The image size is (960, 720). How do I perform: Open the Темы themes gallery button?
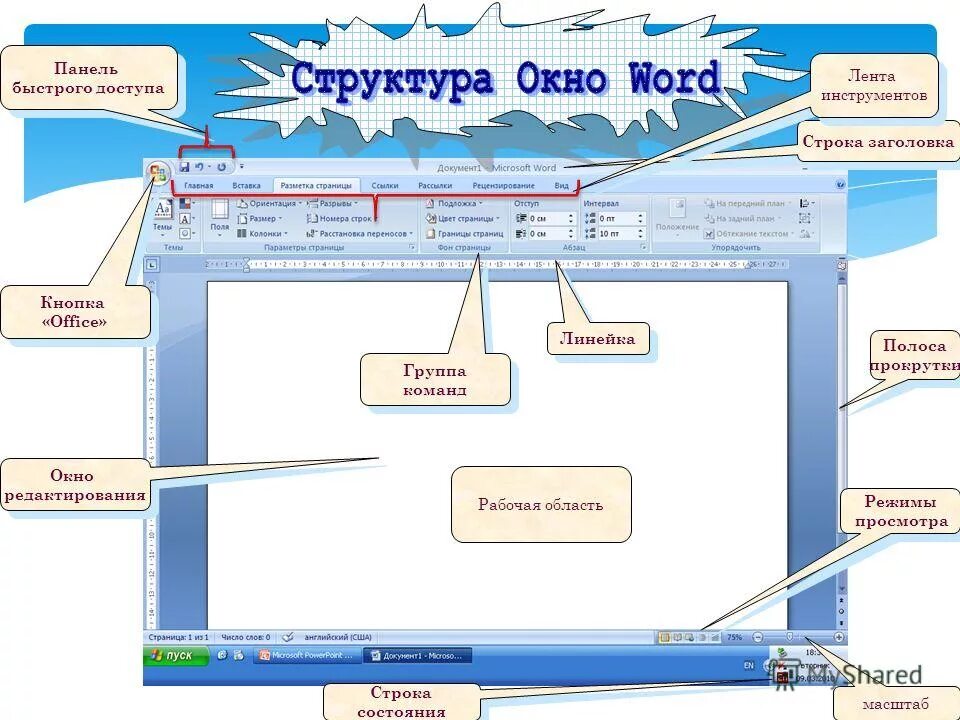click(x=162, y=218)
